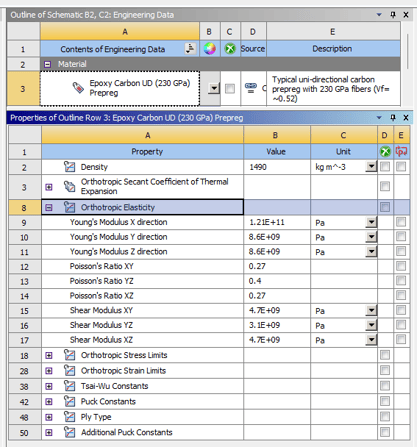
Task: Toggle suppression checkbox for Density row
Action: (x=385, y=167)
